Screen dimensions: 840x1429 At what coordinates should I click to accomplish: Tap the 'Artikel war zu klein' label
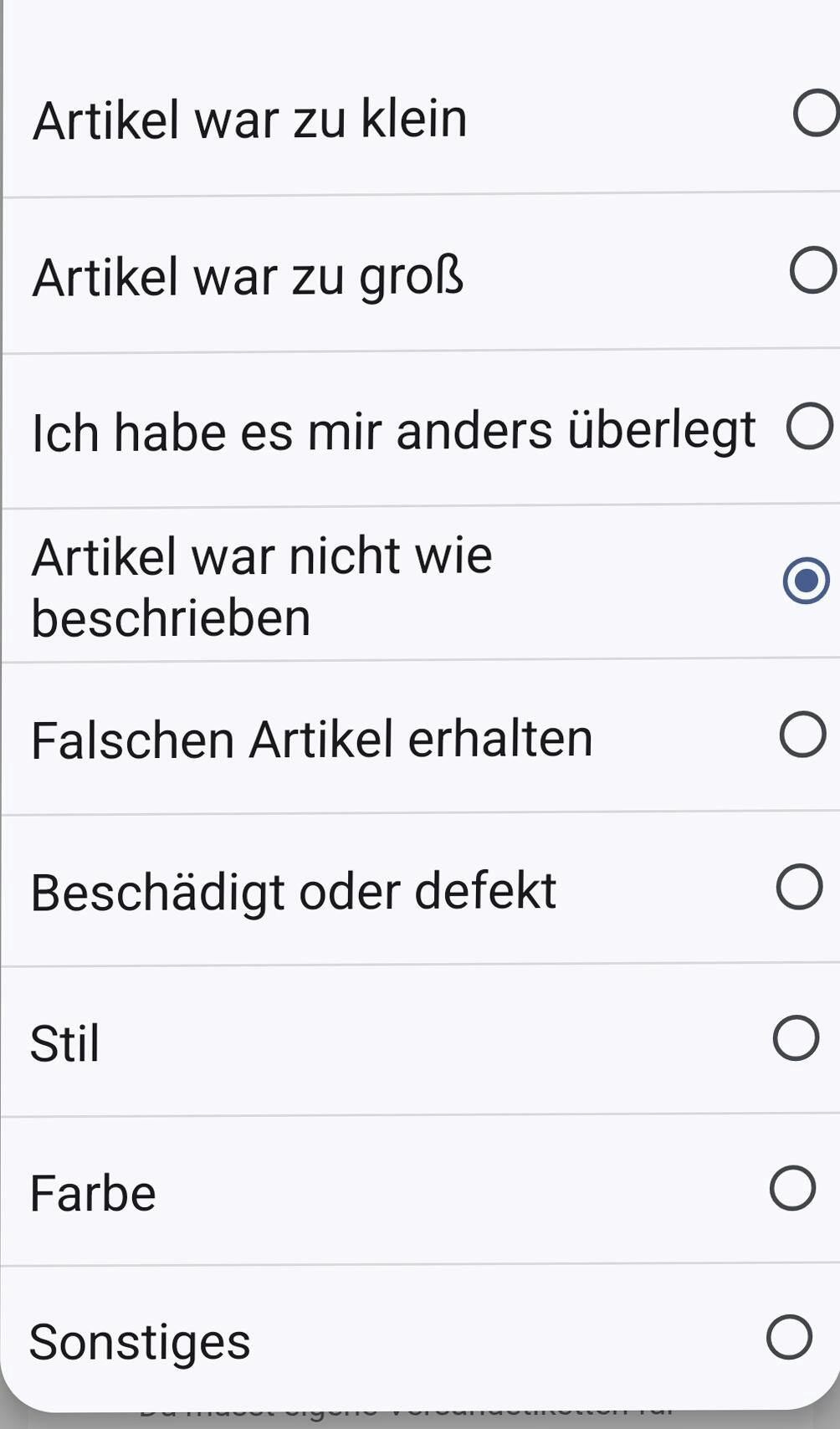coord(249,120)
